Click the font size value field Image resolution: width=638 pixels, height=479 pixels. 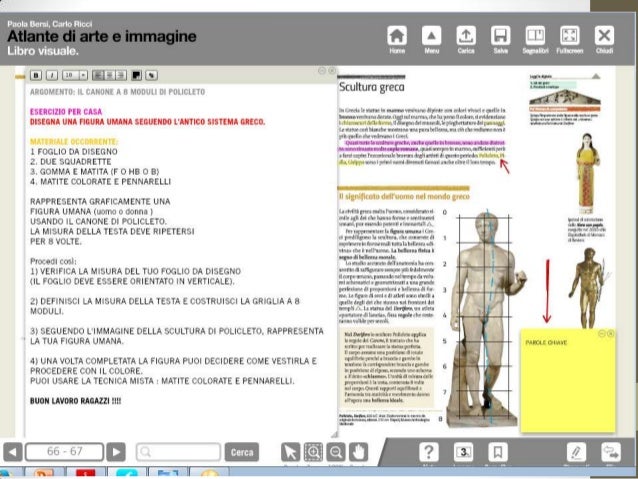(71, 75)
